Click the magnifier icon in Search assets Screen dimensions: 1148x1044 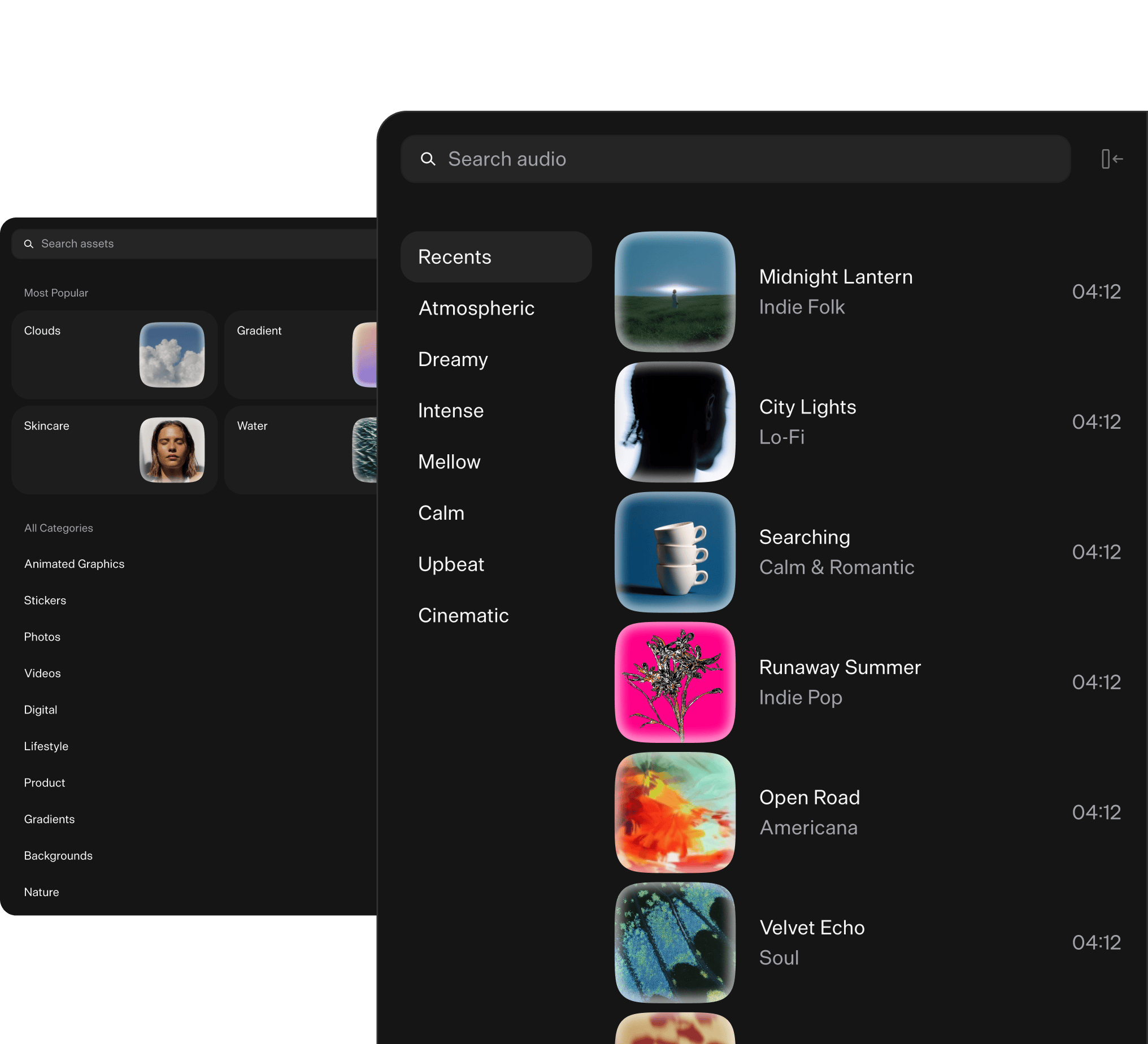28,244
